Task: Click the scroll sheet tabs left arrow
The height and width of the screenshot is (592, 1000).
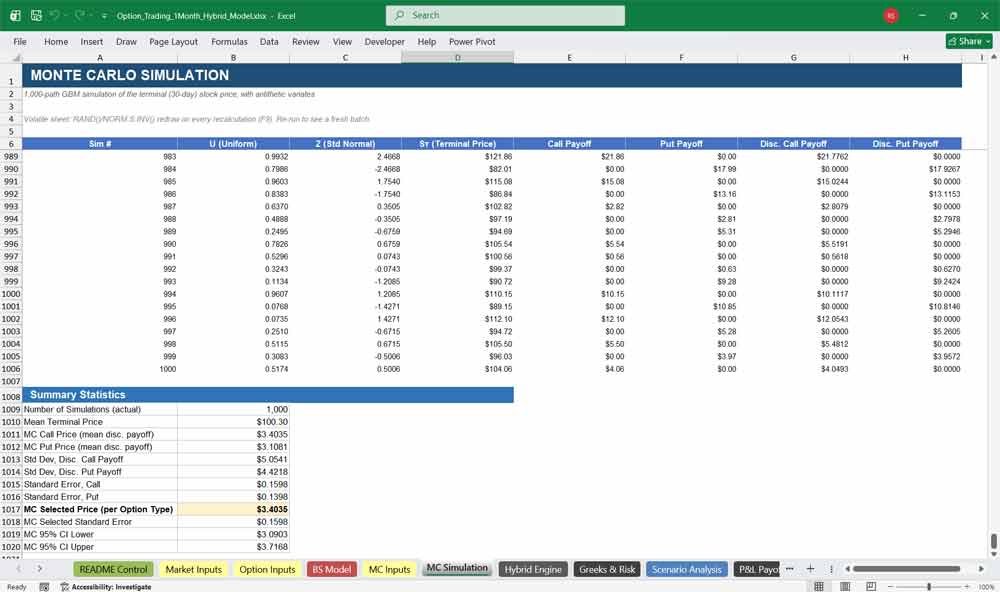Action: (18, 568)
